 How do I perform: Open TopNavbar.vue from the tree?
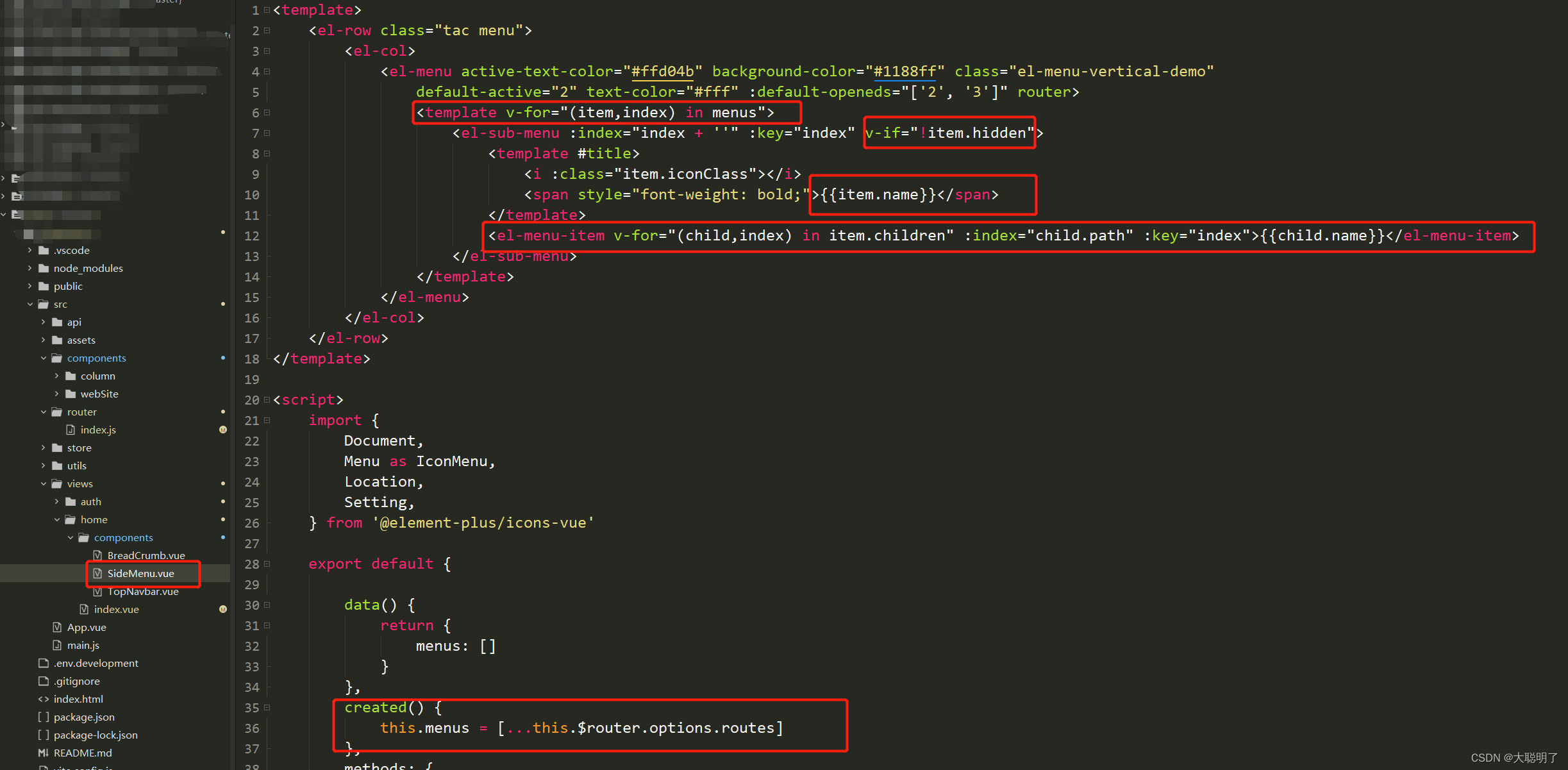tap(143, 591)
